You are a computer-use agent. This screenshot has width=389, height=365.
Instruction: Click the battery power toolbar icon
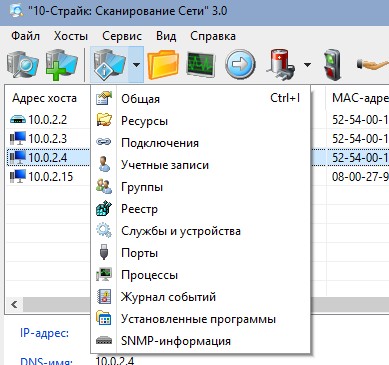[282, 65]
